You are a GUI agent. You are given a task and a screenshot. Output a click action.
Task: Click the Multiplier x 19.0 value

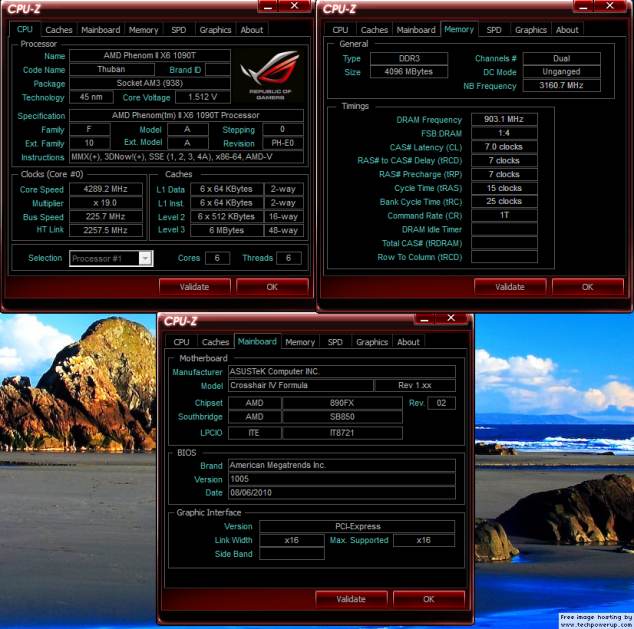[x=106, y=203]
